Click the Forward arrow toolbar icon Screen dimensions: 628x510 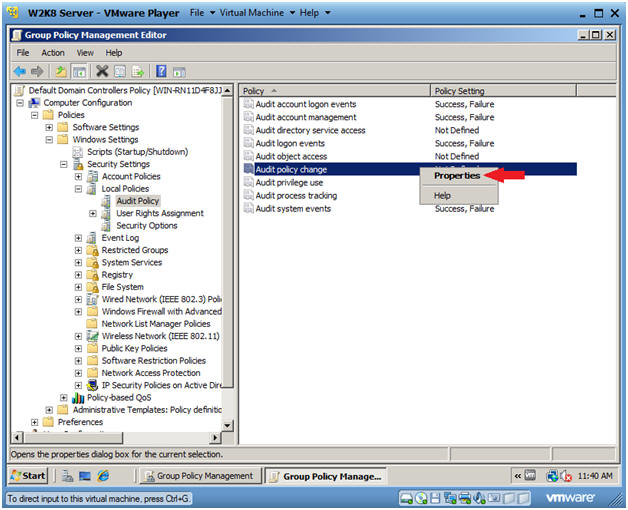(37, 72)
